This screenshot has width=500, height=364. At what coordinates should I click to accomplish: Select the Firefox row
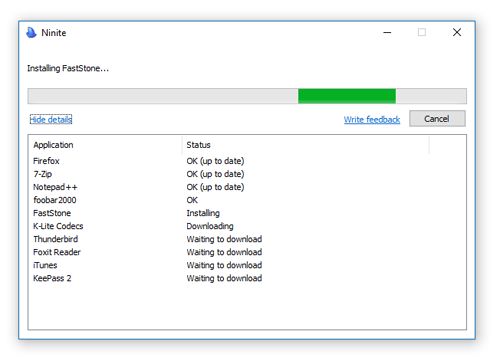(x=247, y=161)
